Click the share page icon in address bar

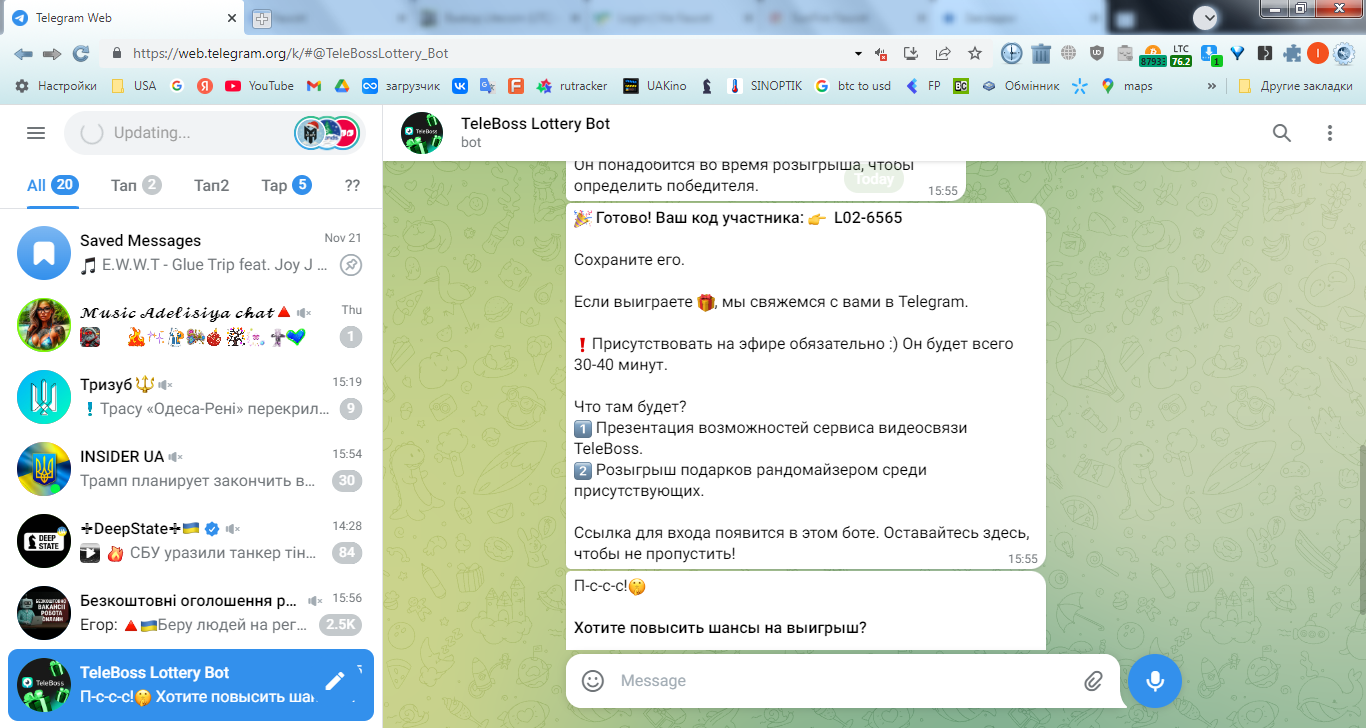943,54
